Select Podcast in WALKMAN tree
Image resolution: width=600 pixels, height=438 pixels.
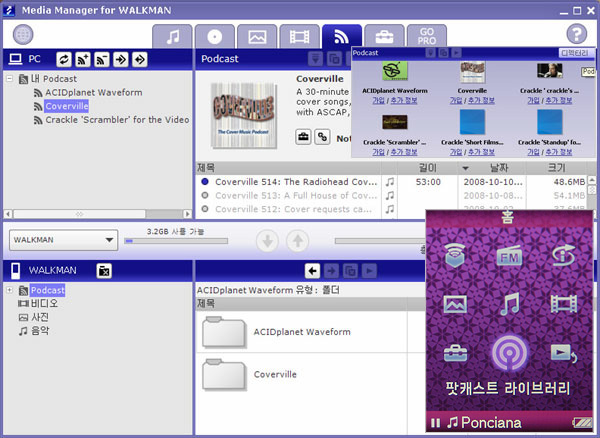click(x=47, y=290)
